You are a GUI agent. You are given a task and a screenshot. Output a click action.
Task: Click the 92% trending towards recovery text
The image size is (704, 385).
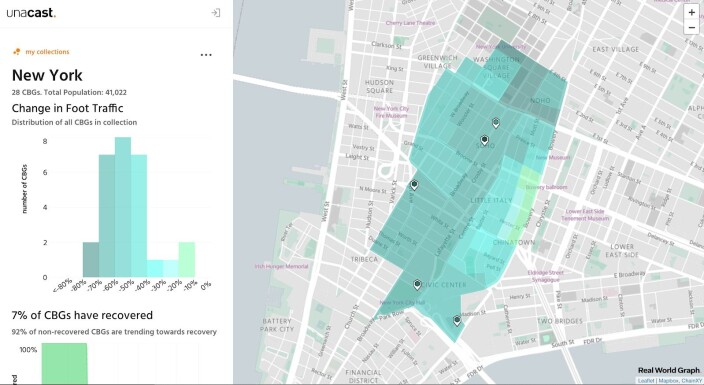coord(114,332)
